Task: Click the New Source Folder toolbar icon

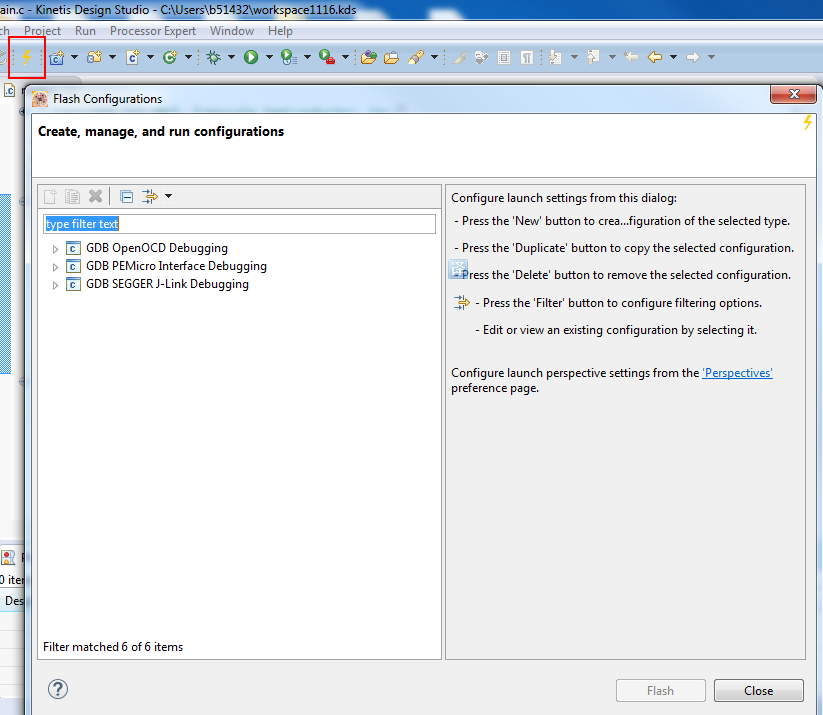Action: [94, 57]
